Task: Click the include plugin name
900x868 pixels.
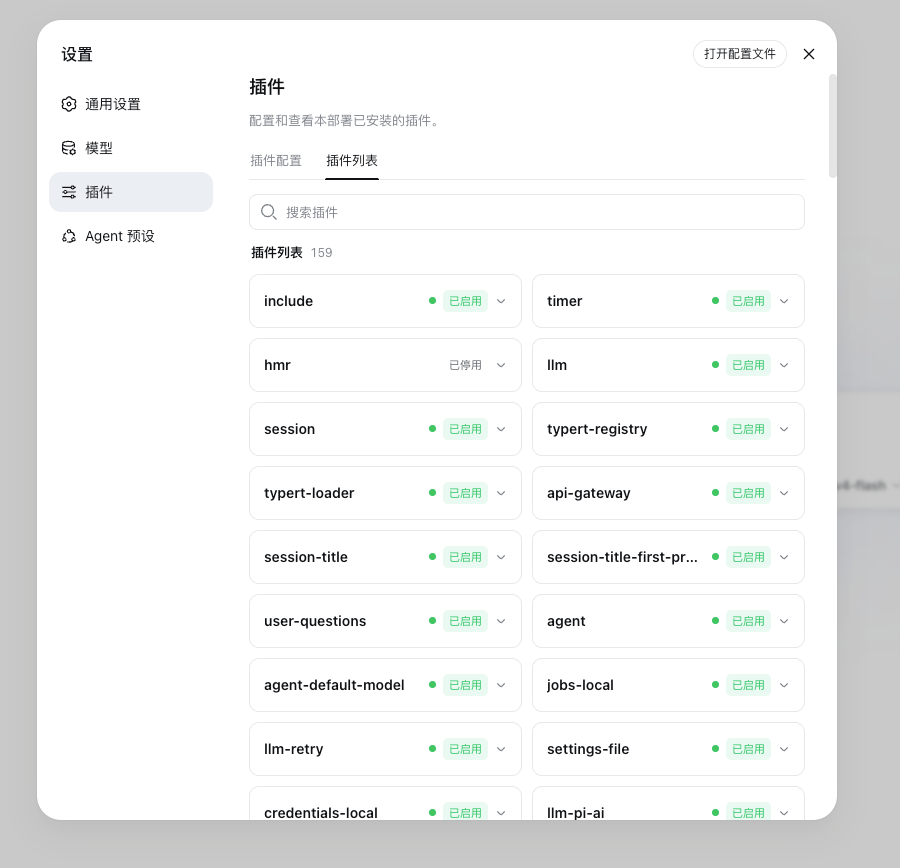Action: [x=288, y=301]
